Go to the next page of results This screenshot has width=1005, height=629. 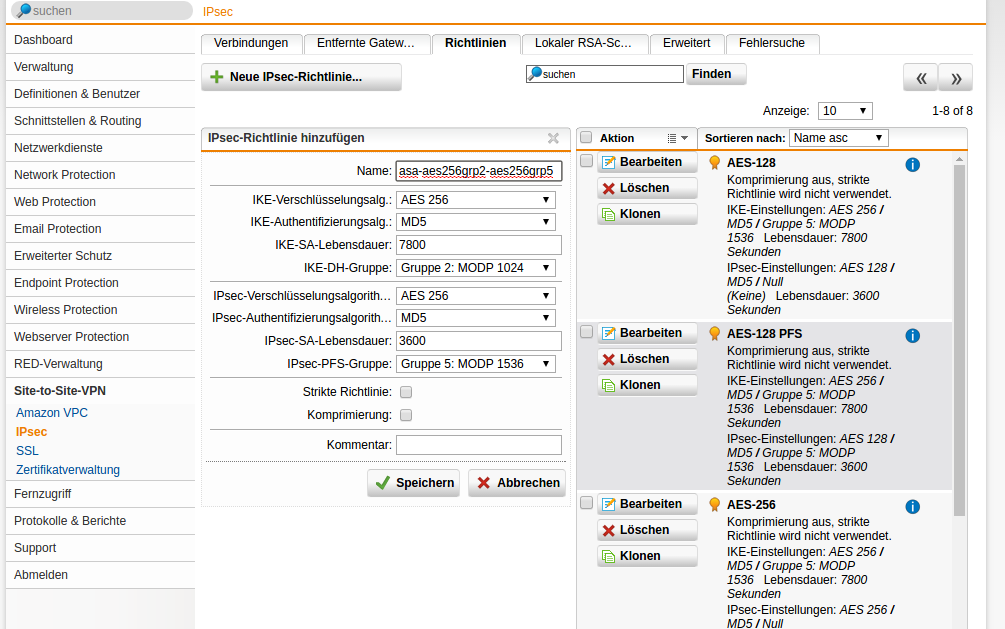click(955, 78)
